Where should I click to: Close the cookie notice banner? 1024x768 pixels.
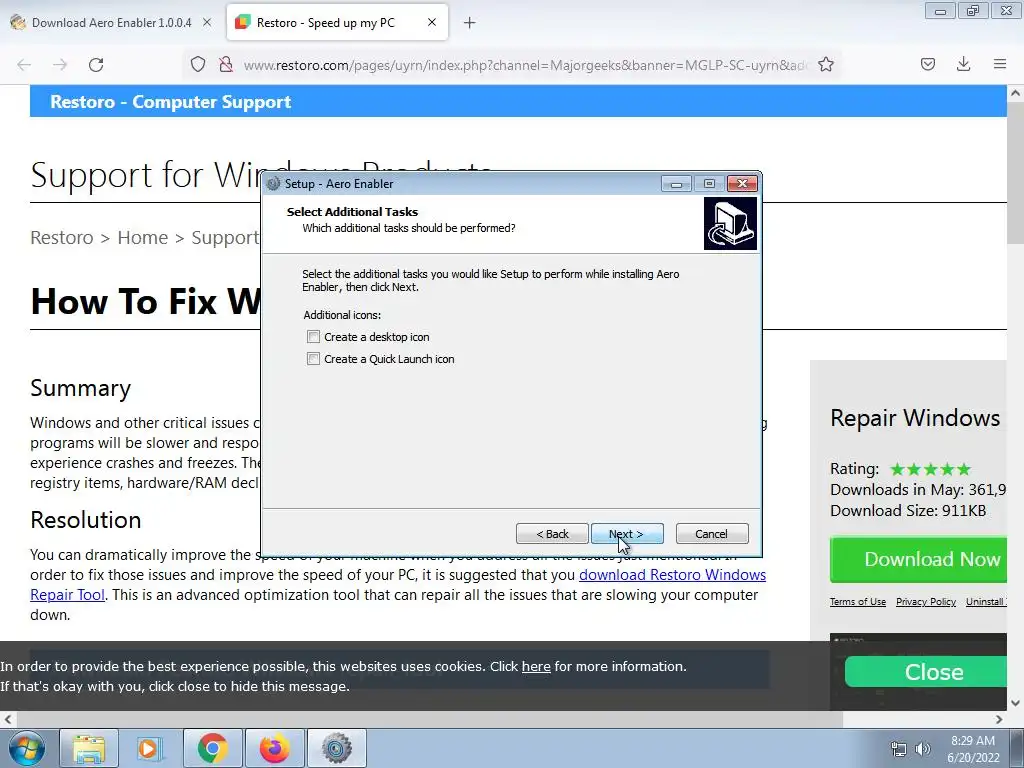click(927, 672)
